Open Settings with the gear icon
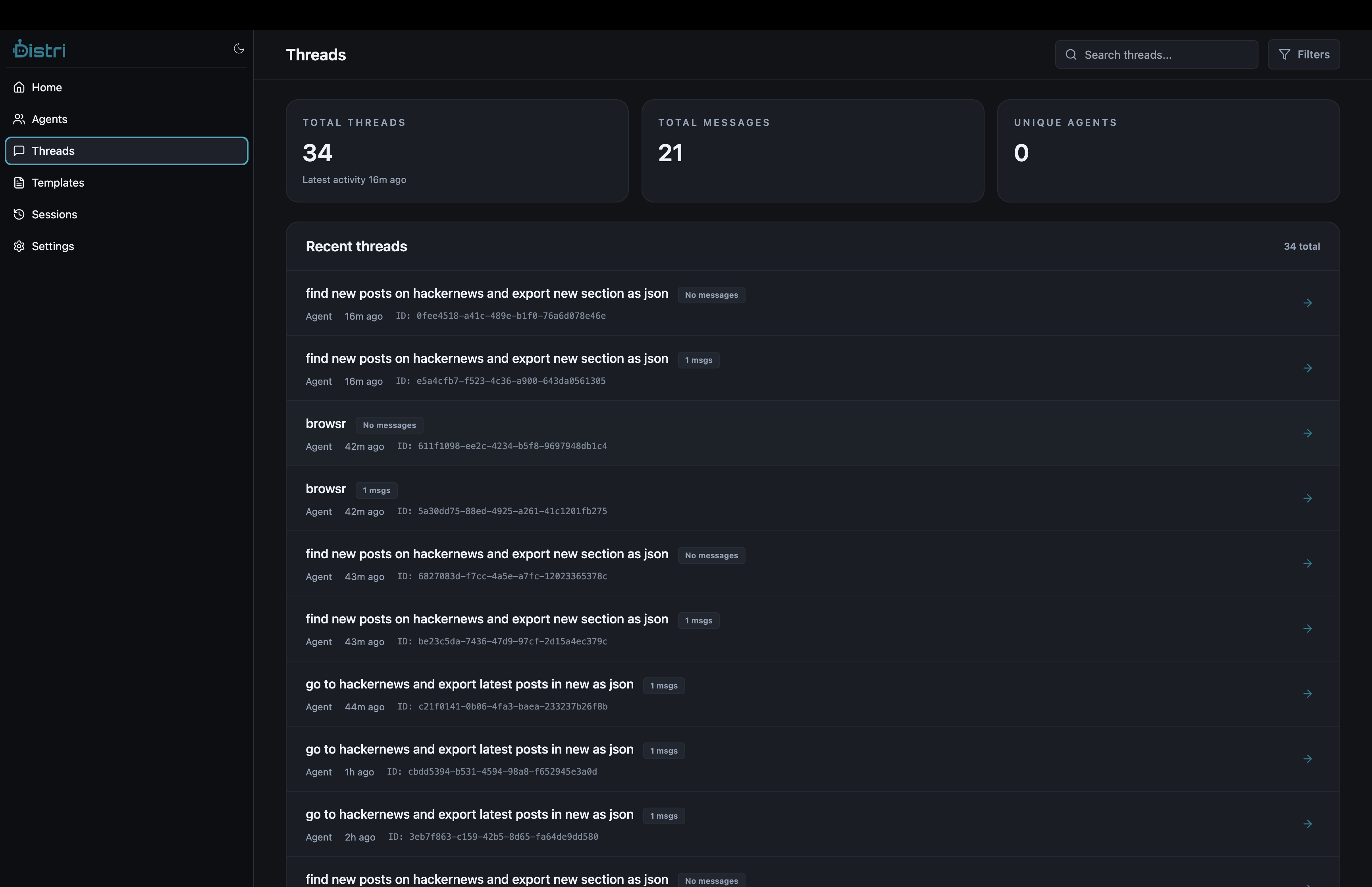1372x887 pixels. [19, 246]
